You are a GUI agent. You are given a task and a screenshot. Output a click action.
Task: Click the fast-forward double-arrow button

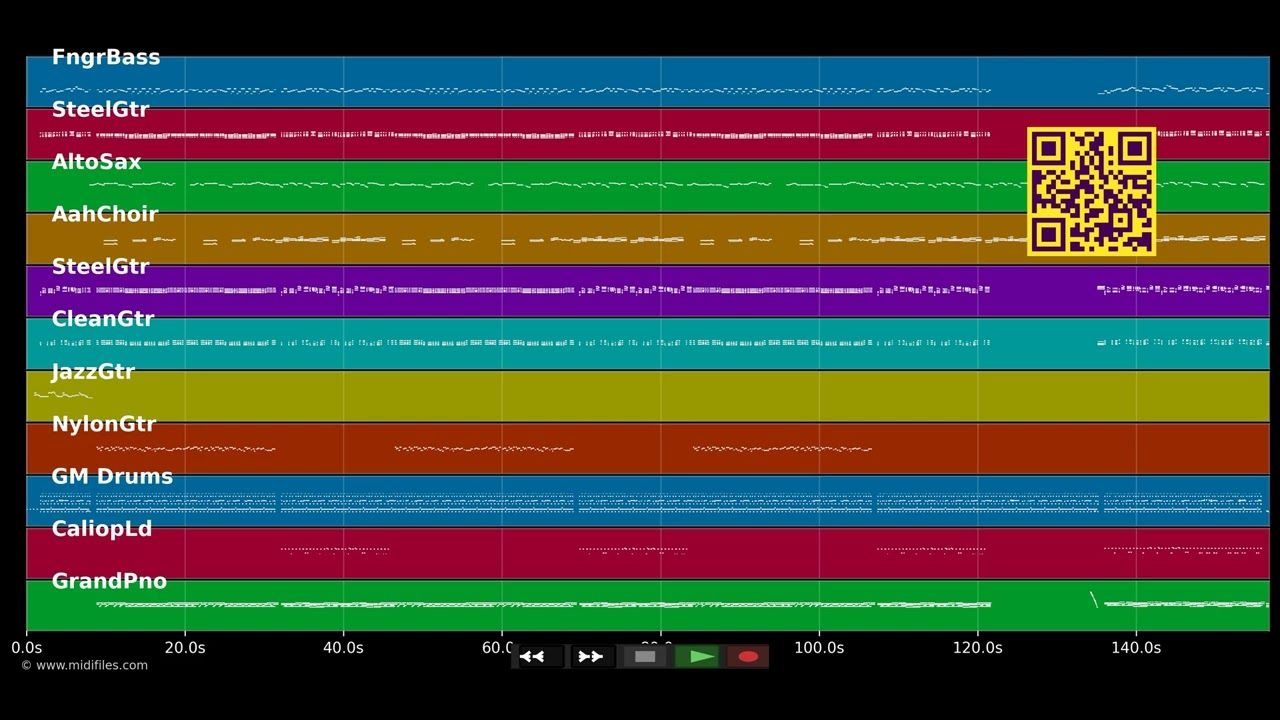(x=592, y=657)
